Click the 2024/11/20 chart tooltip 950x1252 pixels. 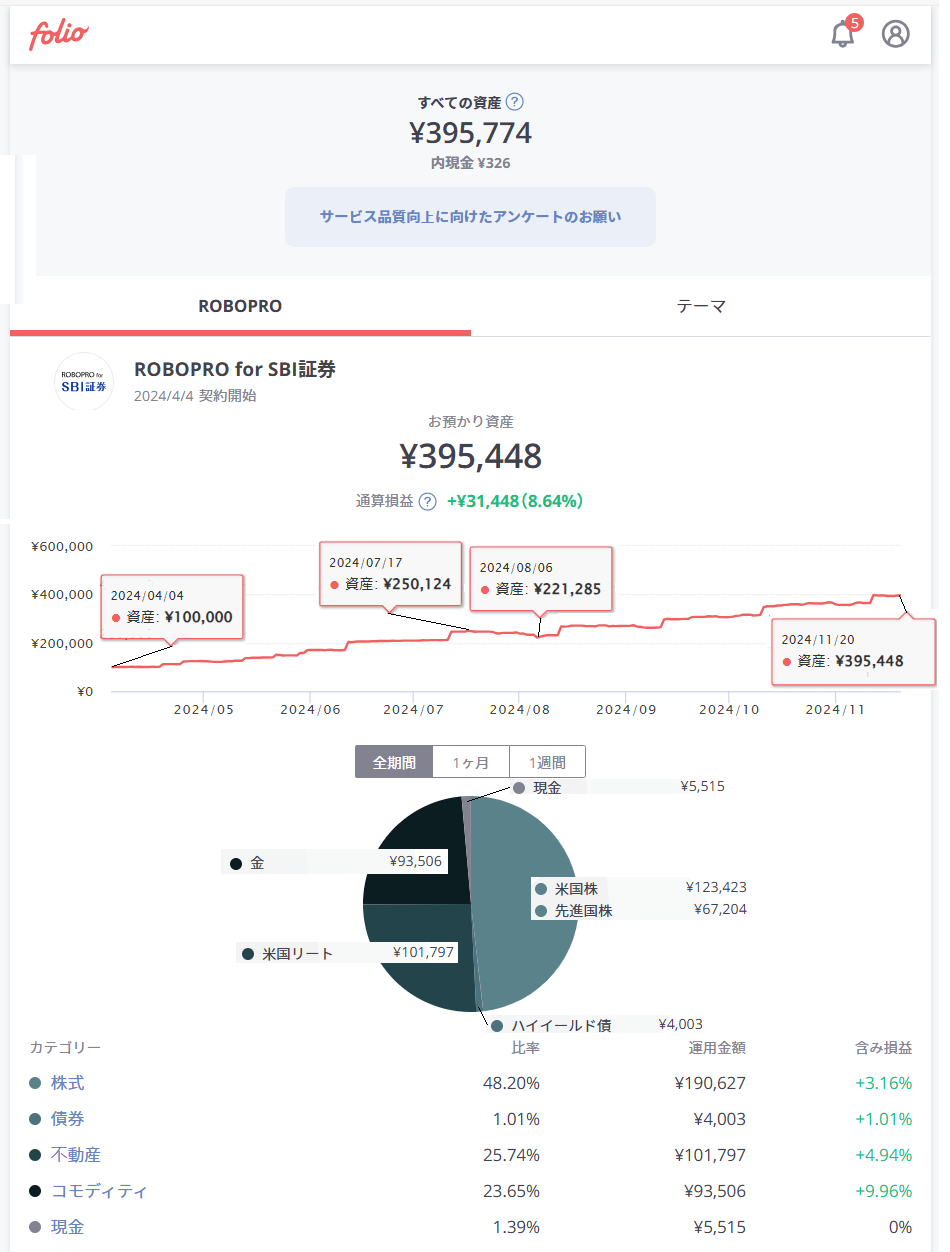[x=854, y=651]
